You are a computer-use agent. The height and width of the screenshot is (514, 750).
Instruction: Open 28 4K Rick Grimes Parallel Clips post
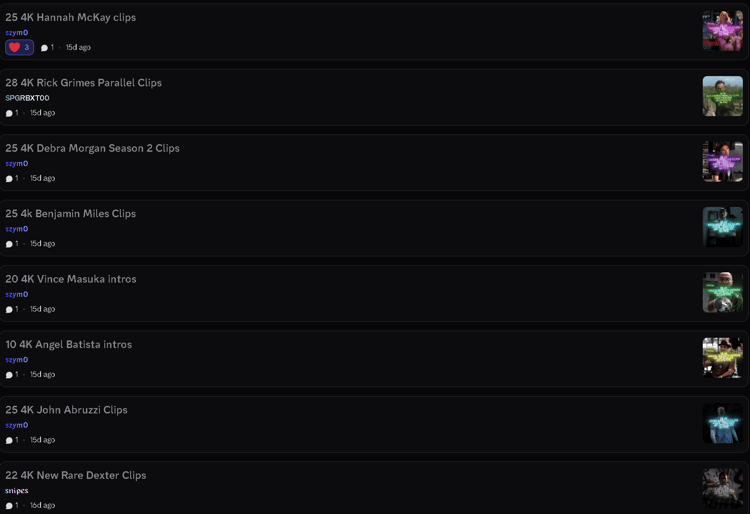point(83,83)
